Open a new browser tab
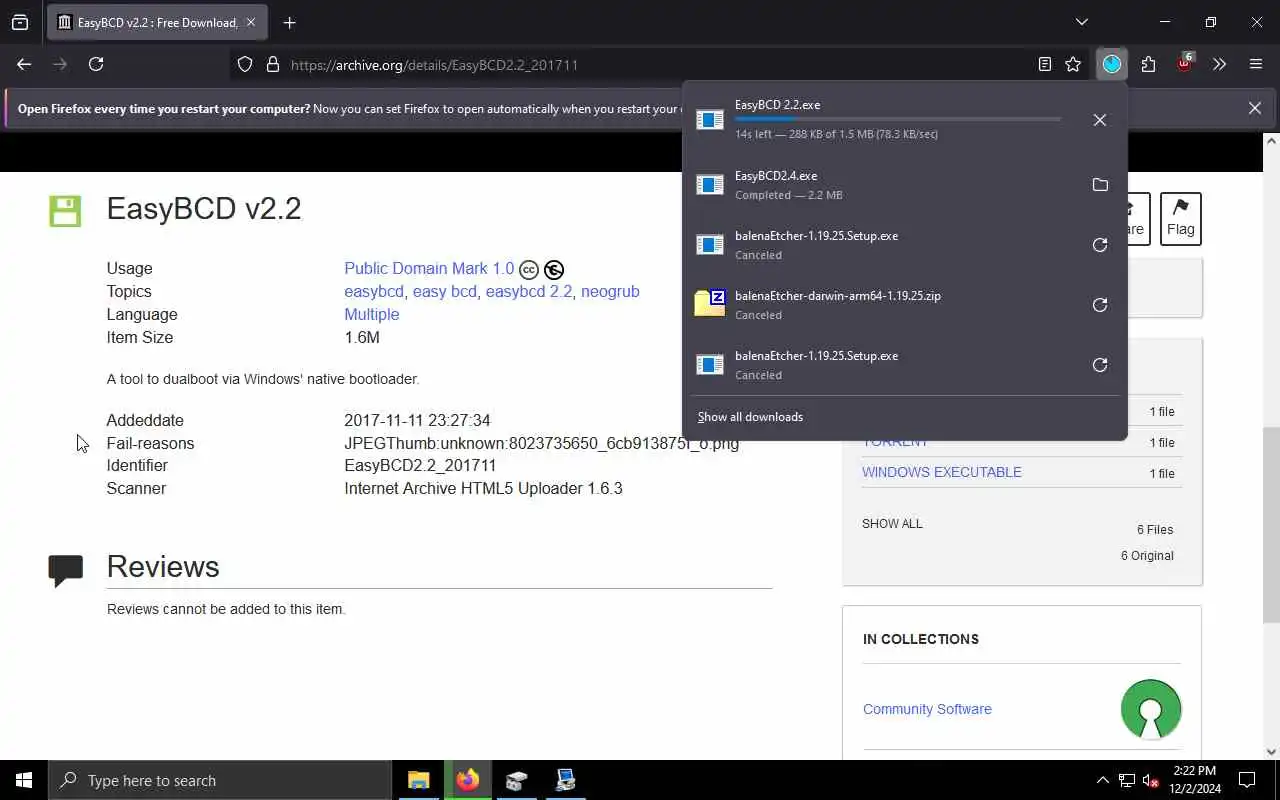 point(289,22)
